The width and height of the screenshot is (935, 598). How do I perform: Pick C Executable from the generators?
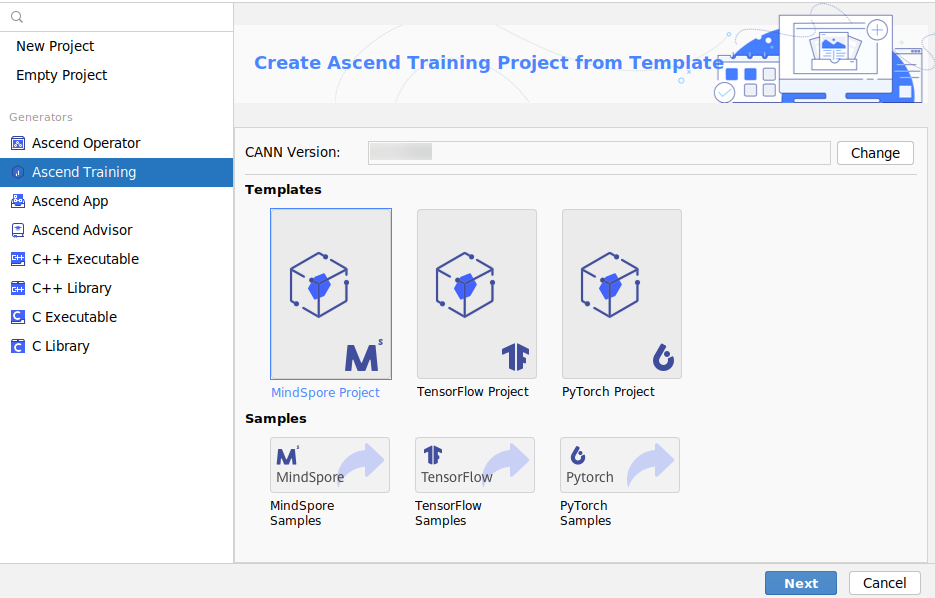[74, 317]
